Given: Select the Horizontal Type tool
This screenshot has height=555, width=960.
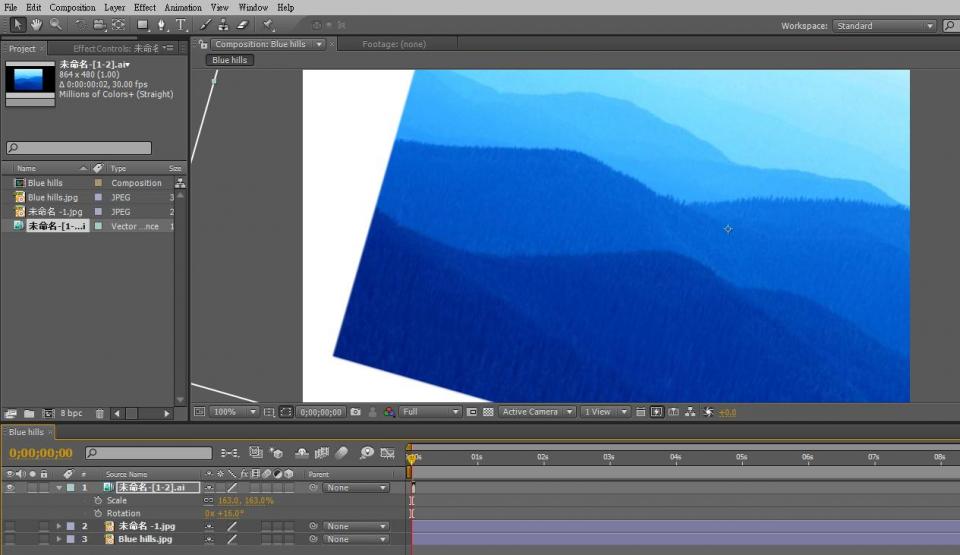Looking at the screenshot, I should pyautogui.click(x=181, y=24).
